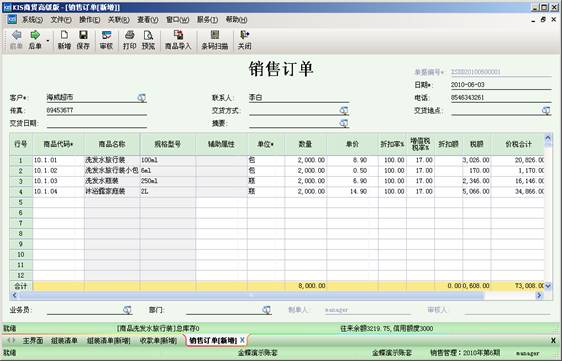The image size is (562, 361).
Task: Click unit price cell 14.90
Action: (352, 191)
